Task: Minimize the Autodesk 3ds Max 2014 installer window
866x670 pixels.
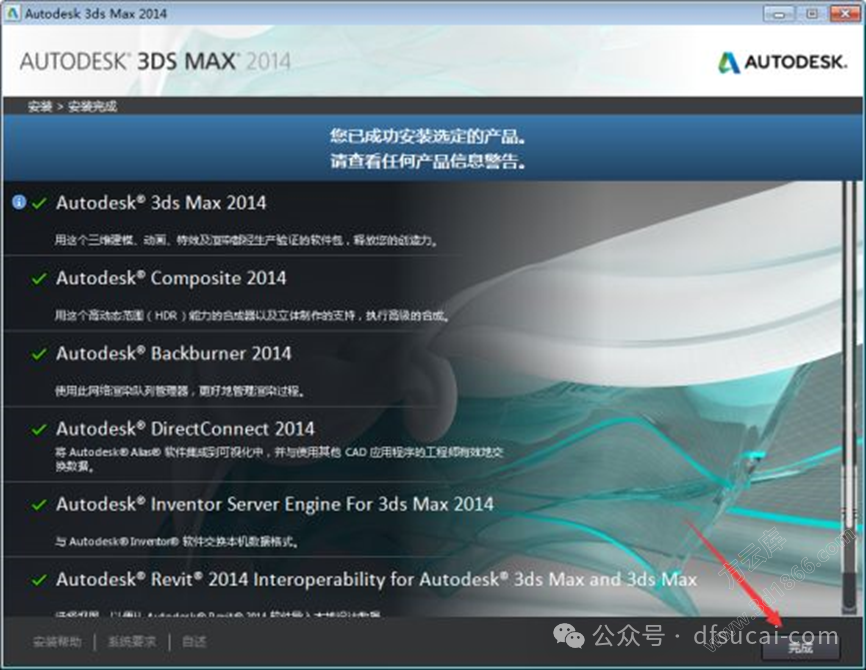Action: click(x=779, y=13)
